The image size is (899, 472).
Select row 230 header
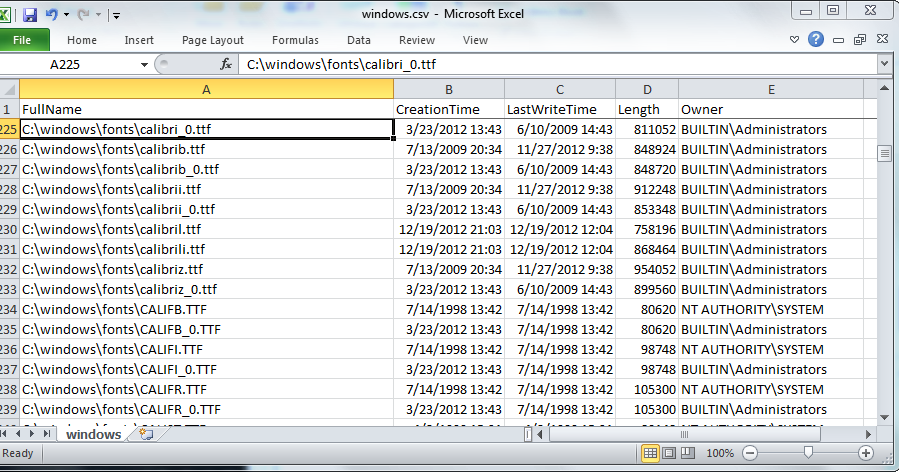point(9,229)
